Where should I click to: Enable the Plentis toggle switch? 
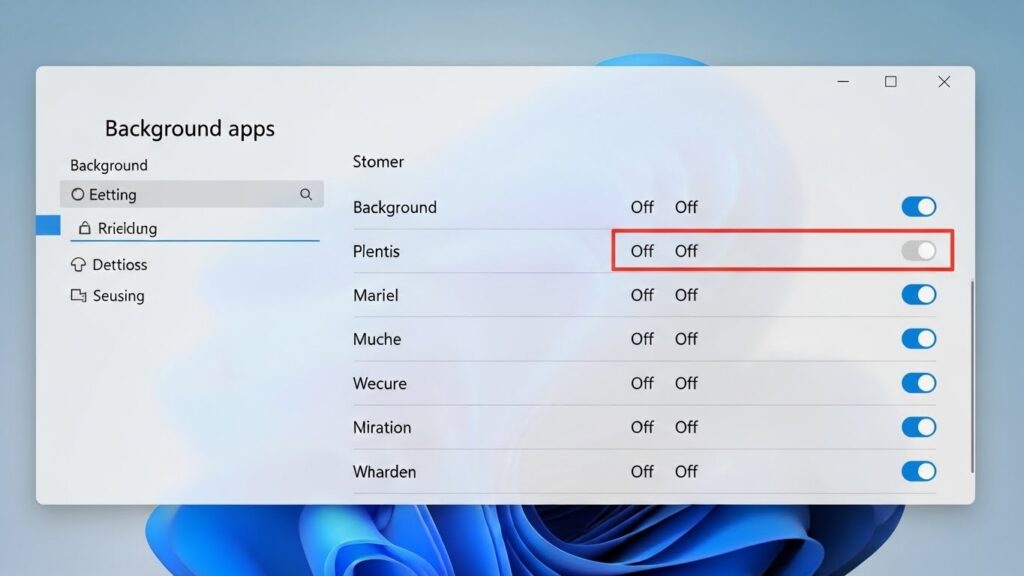point(919,251)
